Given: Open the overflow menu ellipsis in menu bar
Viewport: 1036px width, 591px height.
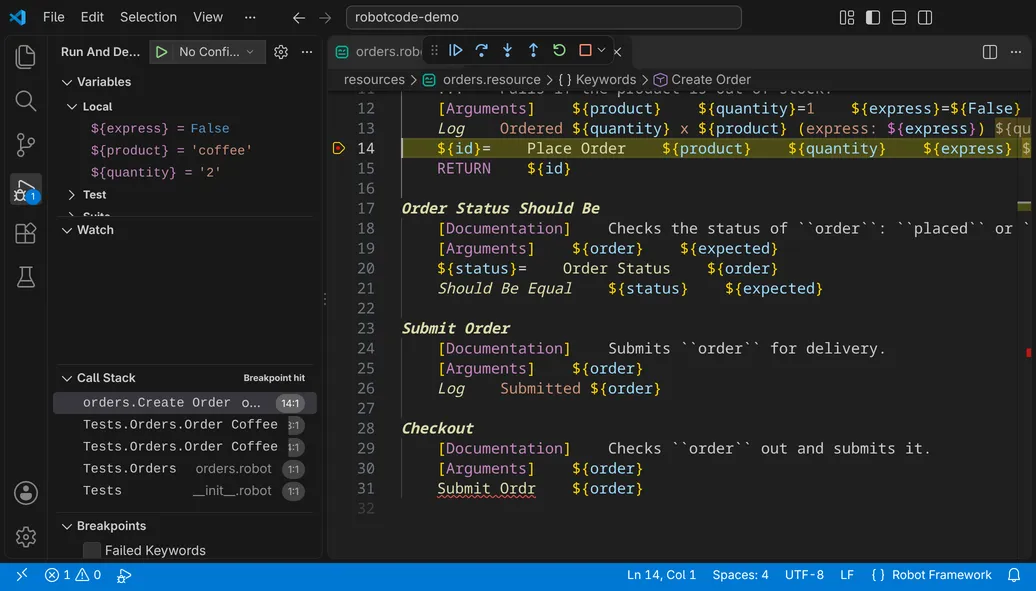Looking at the screenshot, I should coord(250,17).
